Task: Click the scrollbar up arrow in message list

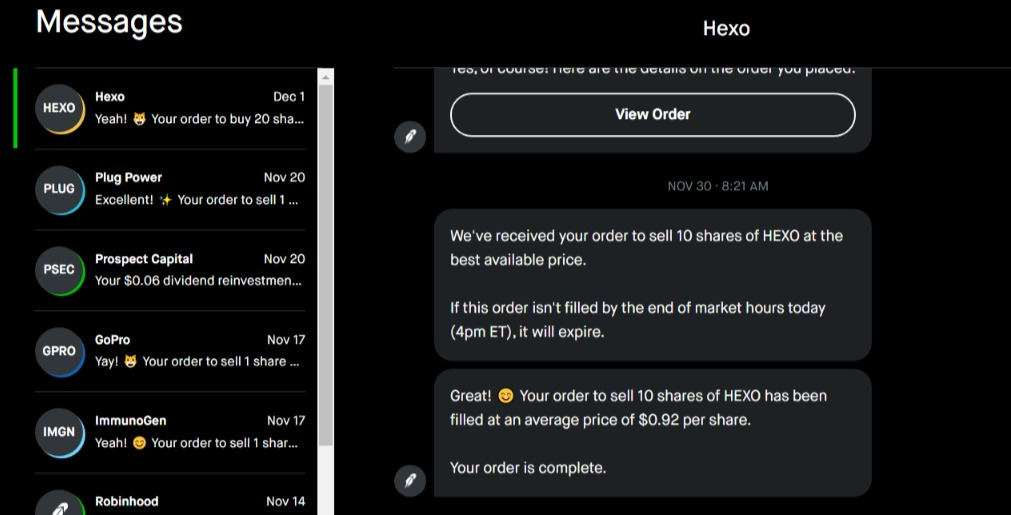Action: pyautogui.click(x=325, y=76)
